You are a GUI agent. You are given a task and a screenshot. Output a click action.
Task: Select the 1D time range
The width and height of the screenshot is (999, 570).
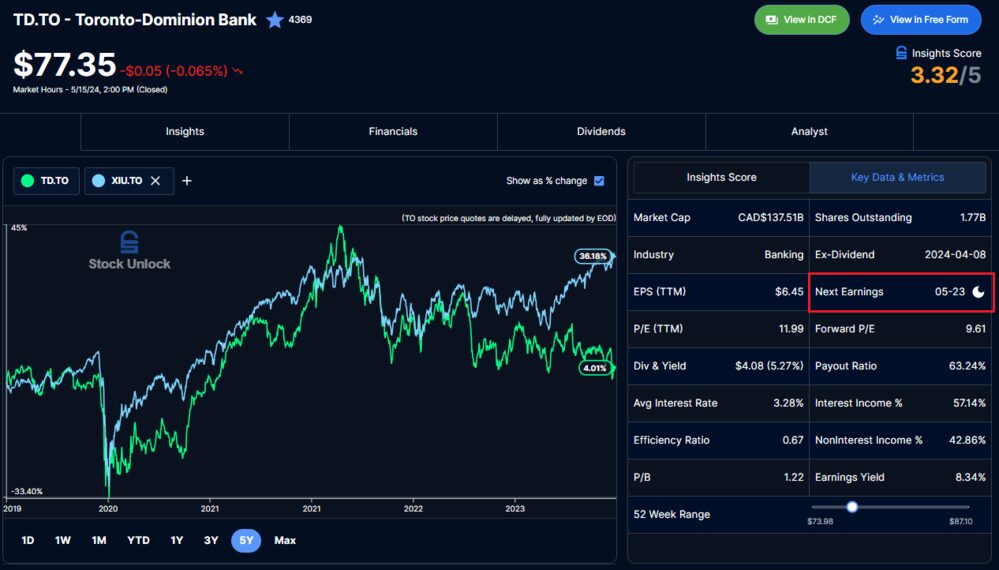[27, 540]
